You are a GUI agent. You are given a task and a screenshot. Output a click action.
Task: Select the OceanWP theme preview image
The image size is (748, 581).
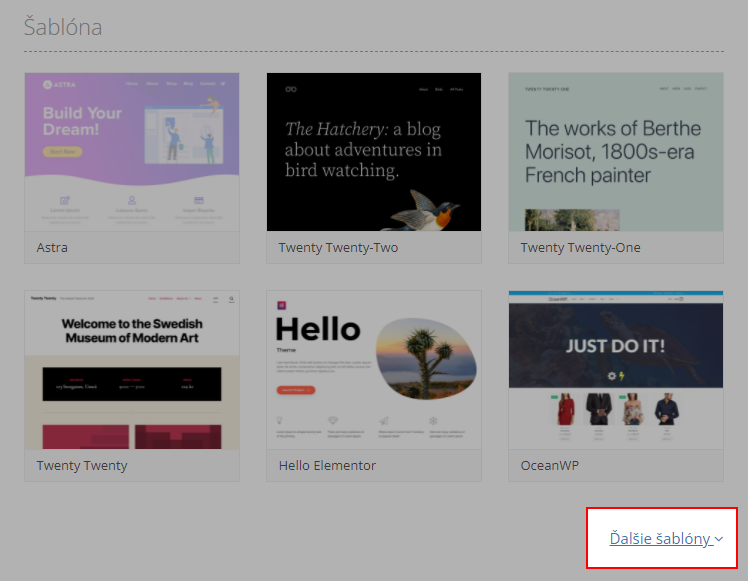coord(615,370)
